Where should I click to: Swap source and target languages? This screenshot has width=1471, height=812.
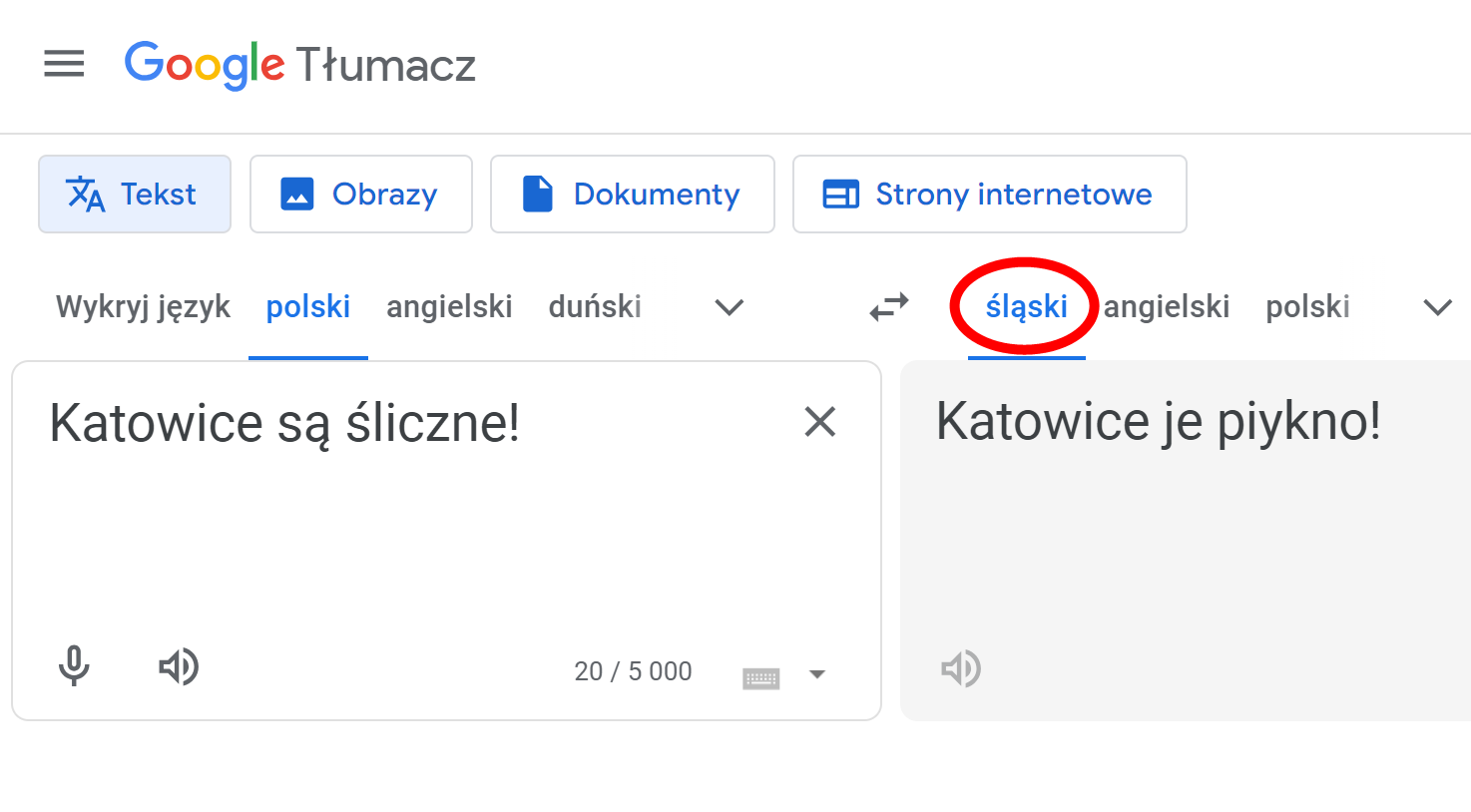pos(889,307)
